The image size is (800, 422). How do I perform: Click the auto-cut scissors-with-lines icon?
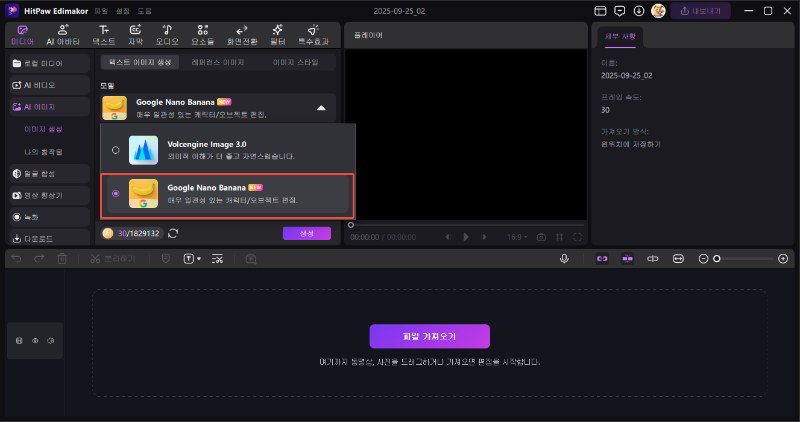click(x=217, y=259)
